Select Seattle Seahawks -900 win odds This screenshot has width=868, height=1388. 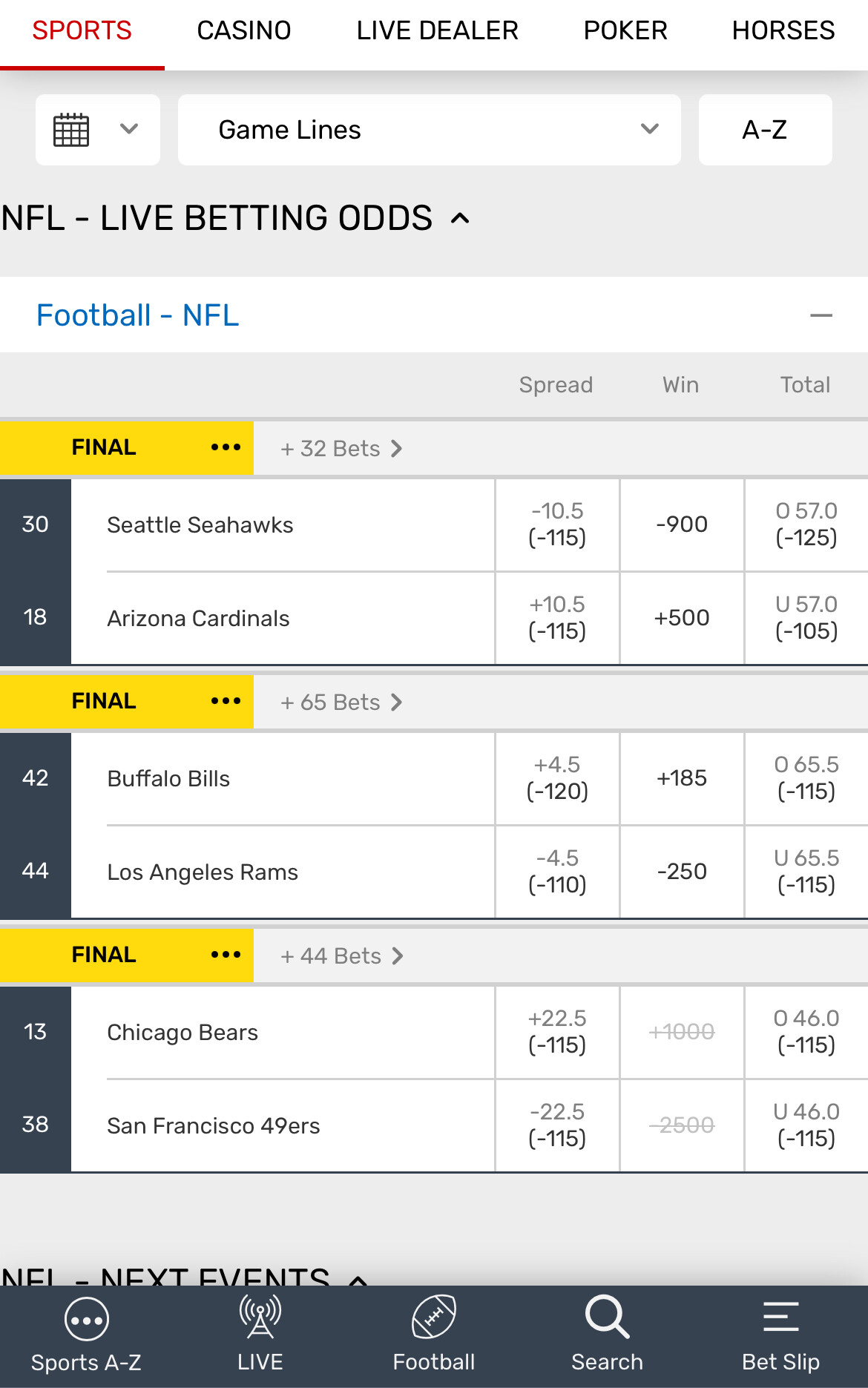tap(682, 524)
